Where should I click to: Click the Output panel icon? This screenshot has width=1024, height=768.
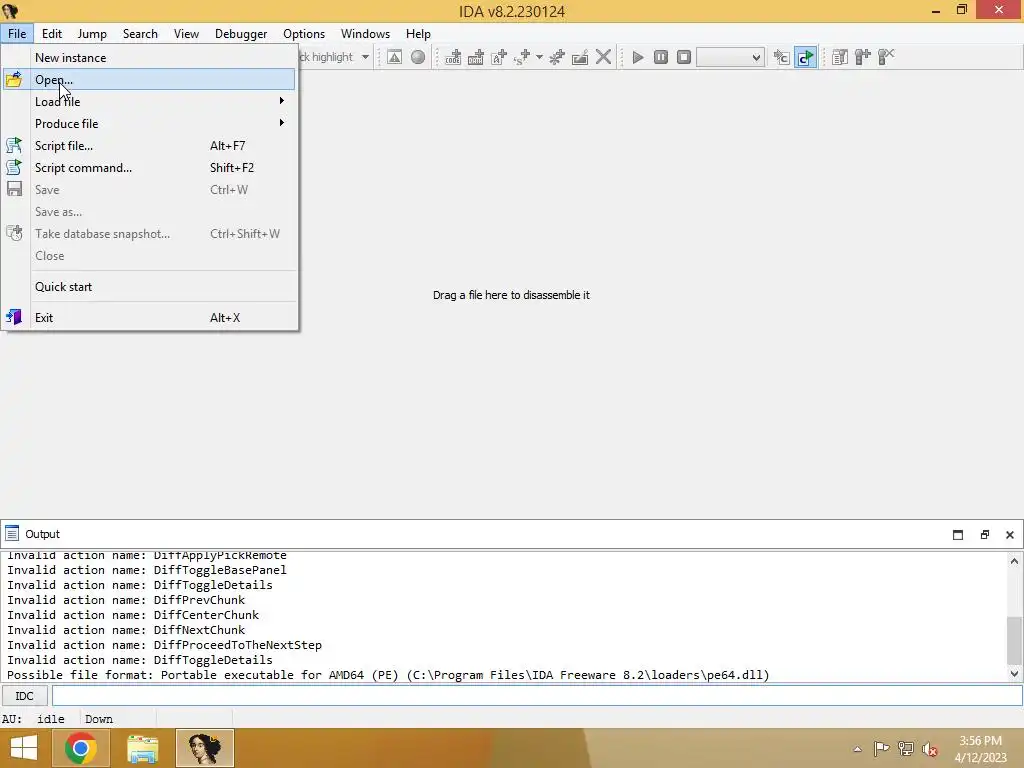pyautogui.click(x=12, y=534)
